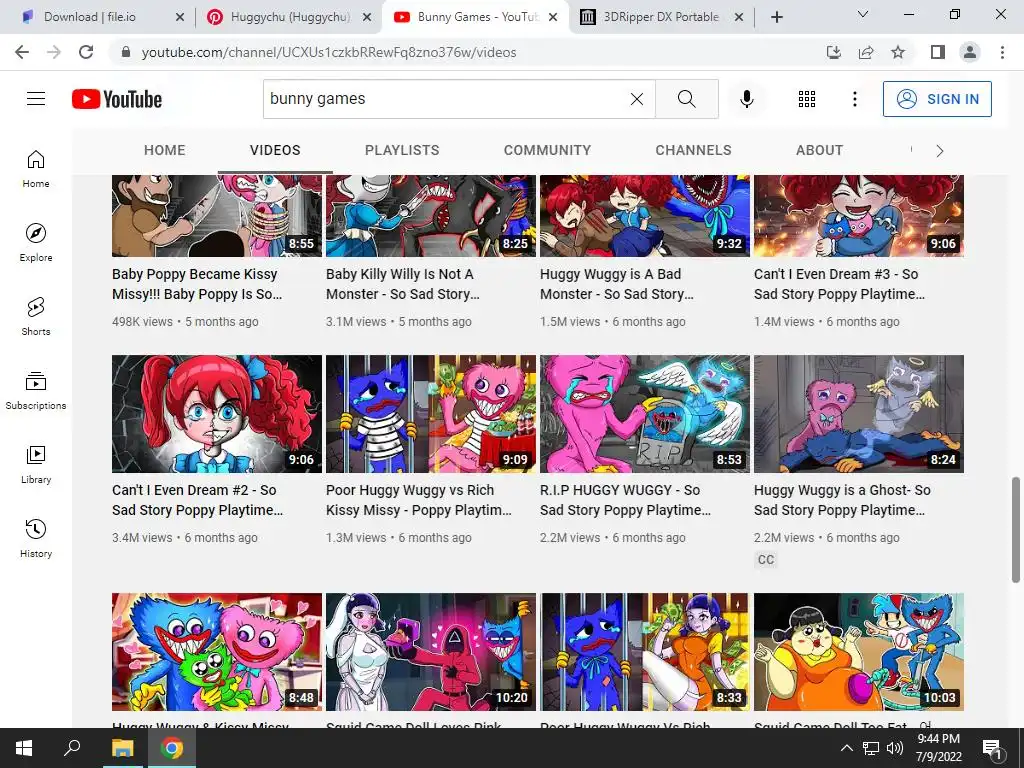Viewport: 1024px width, 768px height.
Task: Play the 9:06 Poppy split-face thumbnail
Action: point(217,414)
